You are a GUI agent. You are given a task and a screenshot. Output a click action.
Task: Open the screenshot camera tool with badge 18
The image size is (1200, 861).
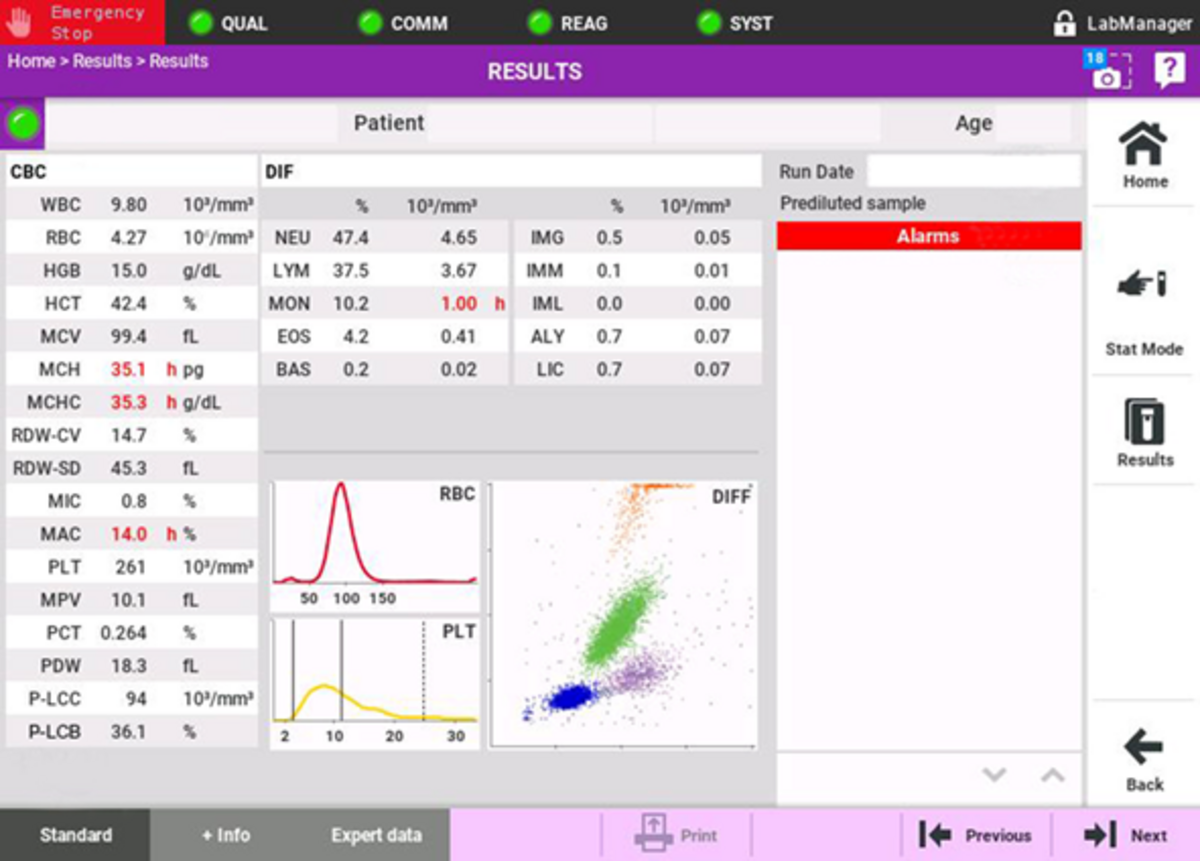1105,70
